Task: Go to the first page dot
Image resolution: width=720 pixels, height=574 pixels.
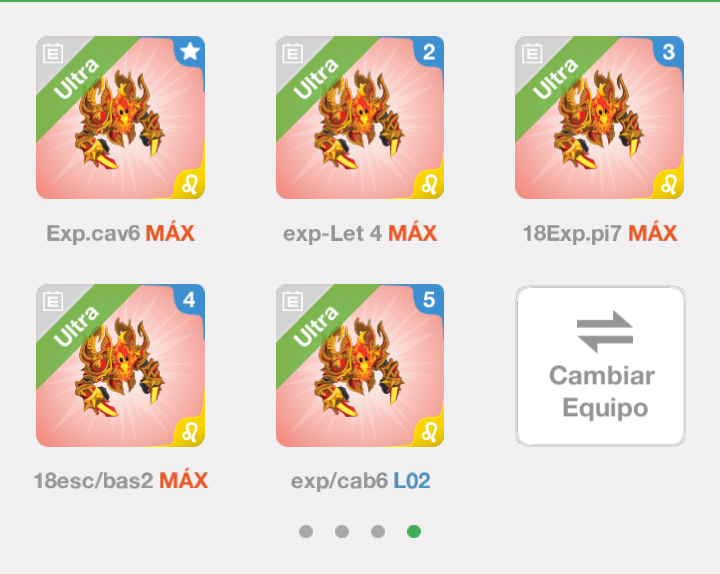Action: (306, 531)
